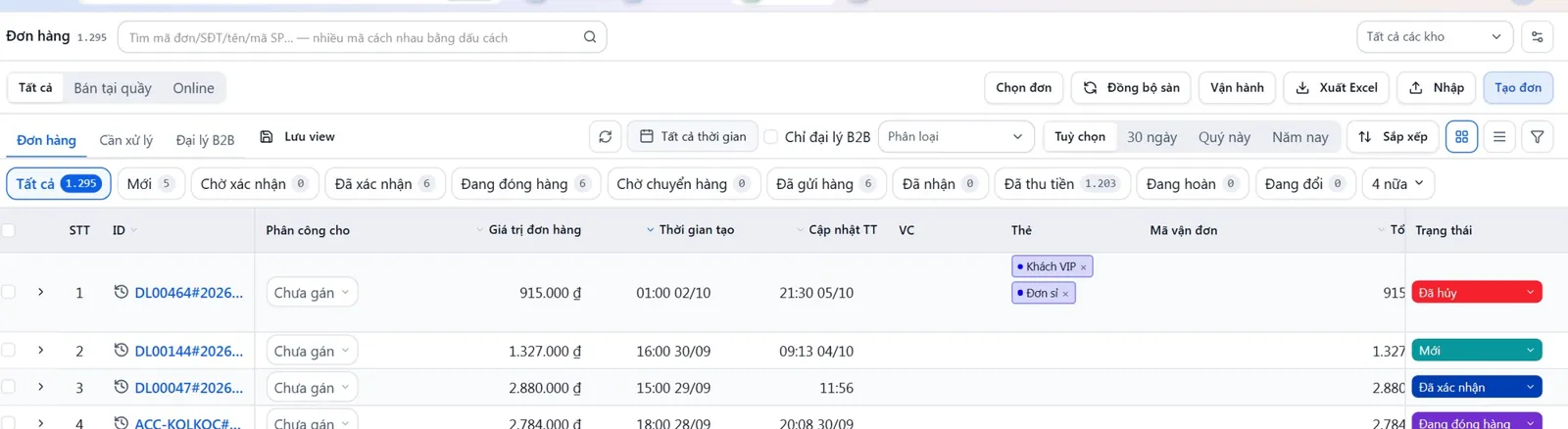Click history icon for order DL00144

(122, 350)
